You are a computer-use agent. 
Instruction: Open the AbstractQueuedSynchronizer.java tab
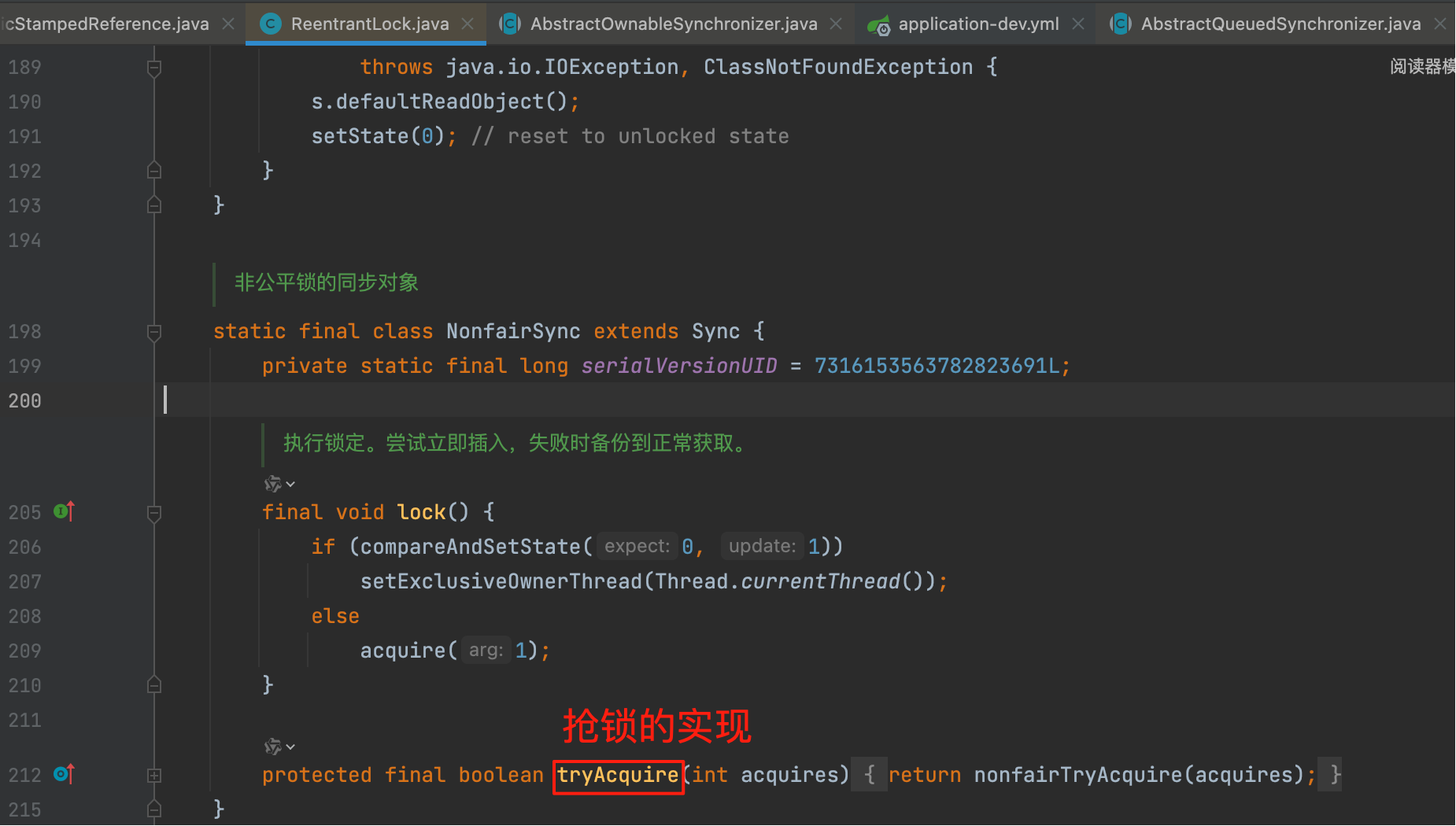pos(1280,24)
